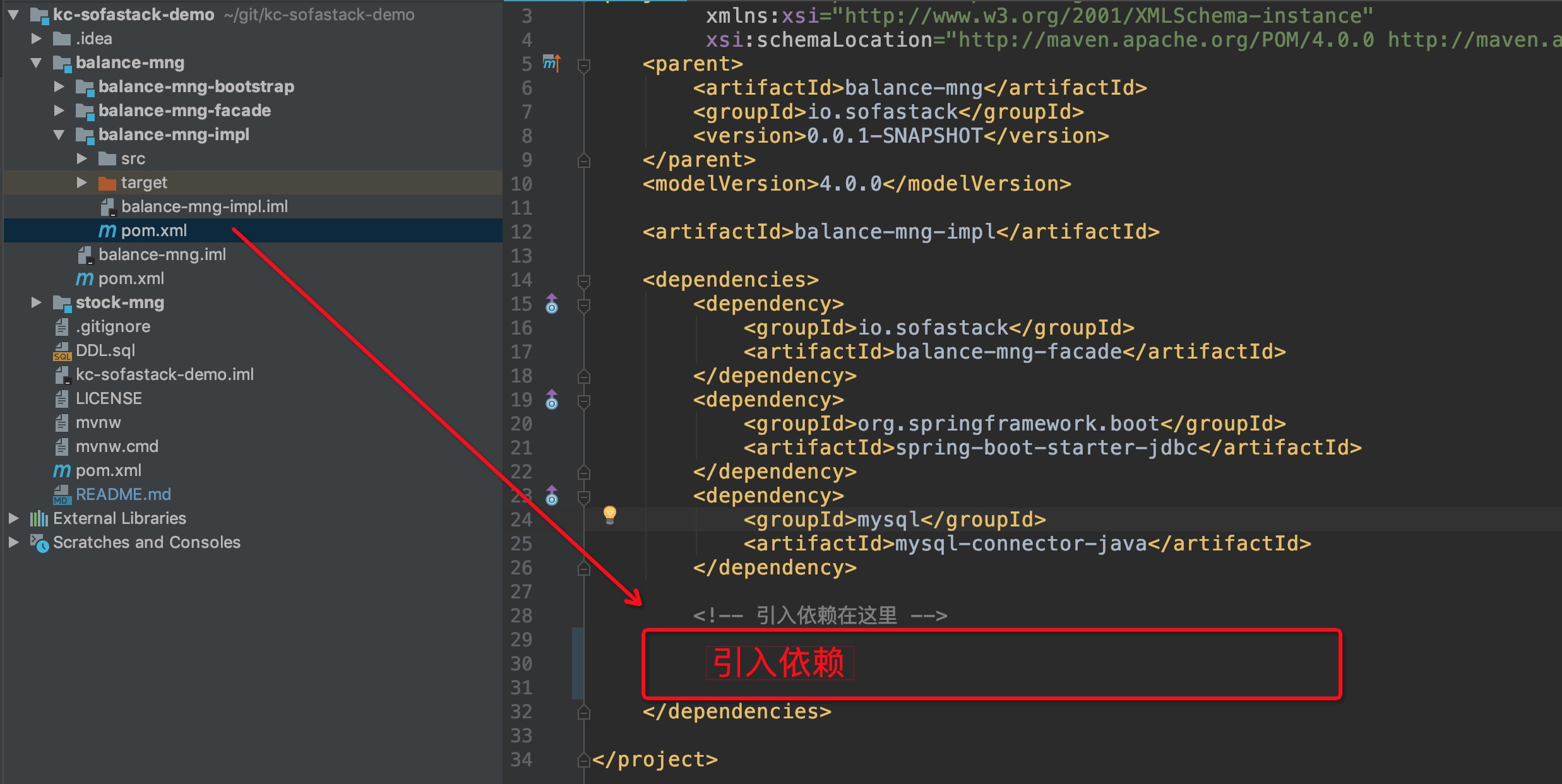Click line number 28 in the gutter
This screenshot has width=1562, height=784.
click(x=522, y=615)
